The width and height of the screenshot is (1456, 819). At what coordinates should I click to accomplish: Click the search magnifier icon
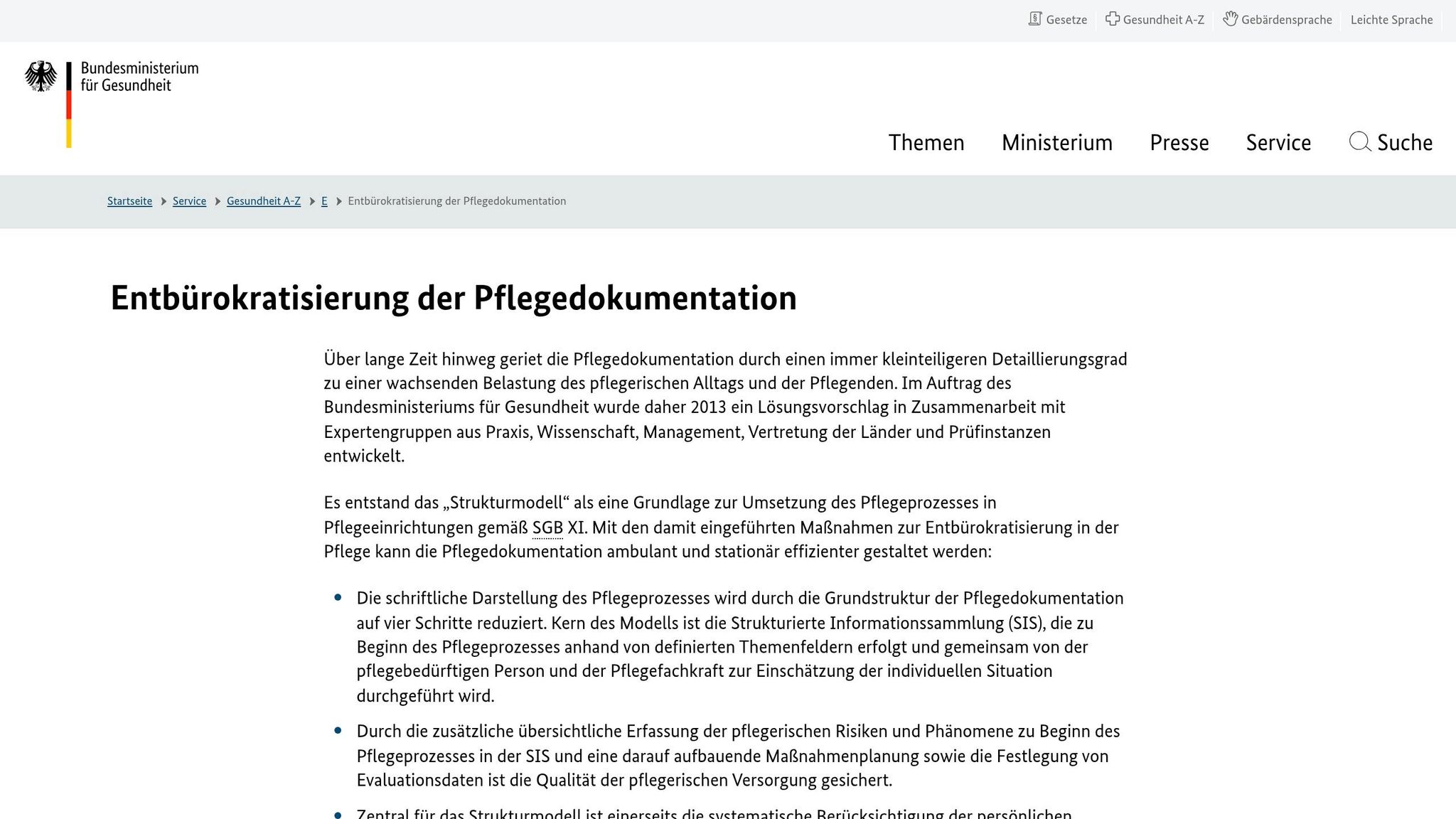pos(1359,141)
